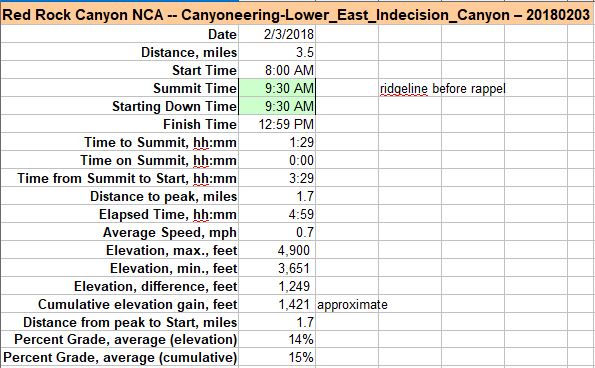This screenshot has width=595, height=368.
Task: Click the Elevation min value 3,651
Action: (277, 268)
